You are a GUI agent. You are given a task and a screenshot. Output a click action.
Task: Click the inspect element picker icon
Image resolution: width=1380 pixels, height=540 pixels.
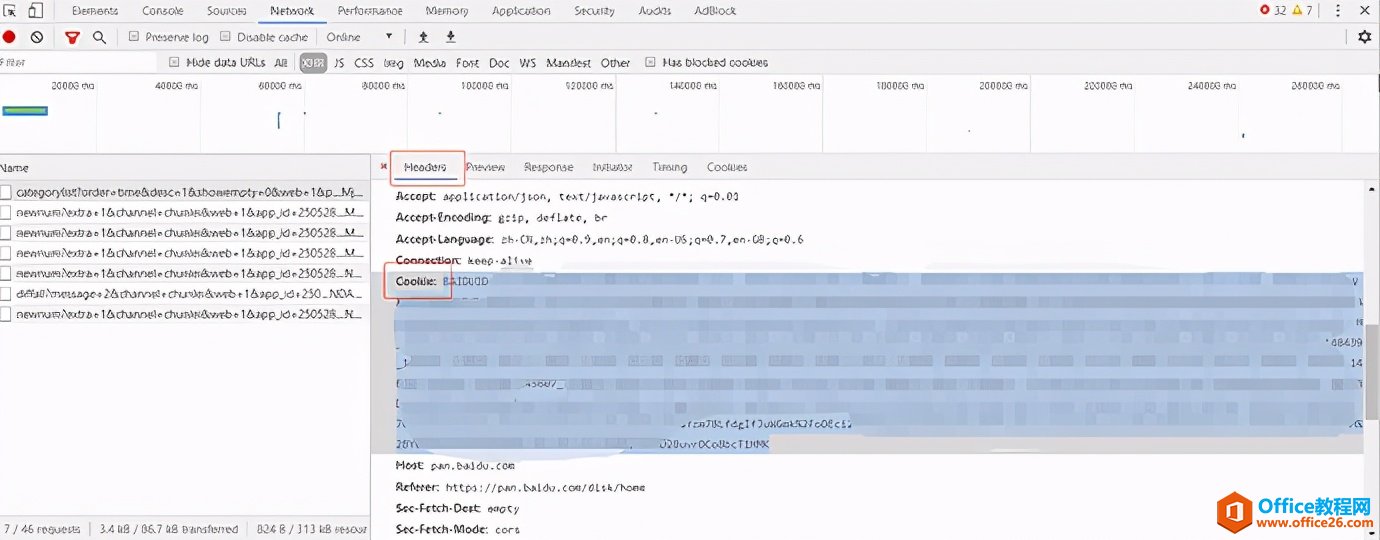pos(11,11)
